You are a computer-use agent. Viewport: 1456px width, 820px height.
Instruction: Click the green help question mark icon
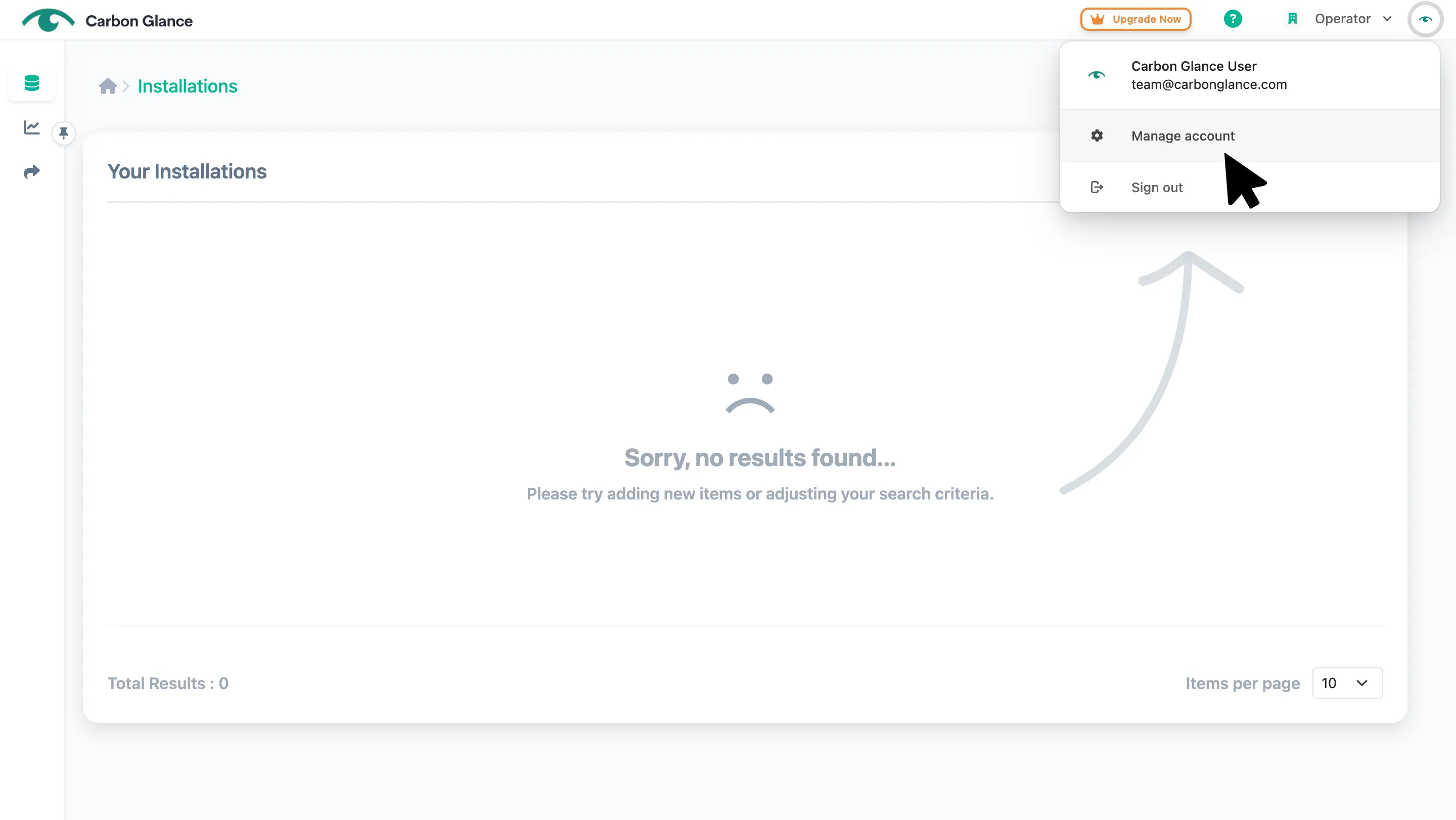pos(1233,19)
